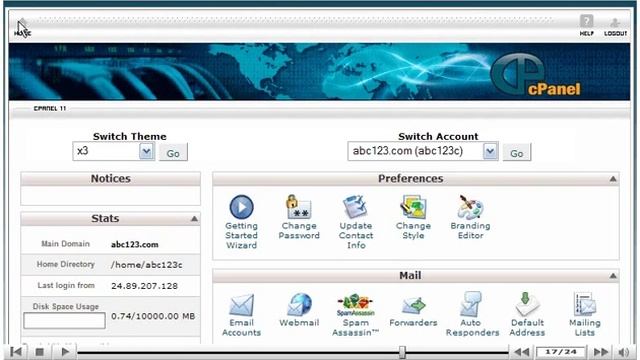Open the Change Password icon

click(299, 207)
